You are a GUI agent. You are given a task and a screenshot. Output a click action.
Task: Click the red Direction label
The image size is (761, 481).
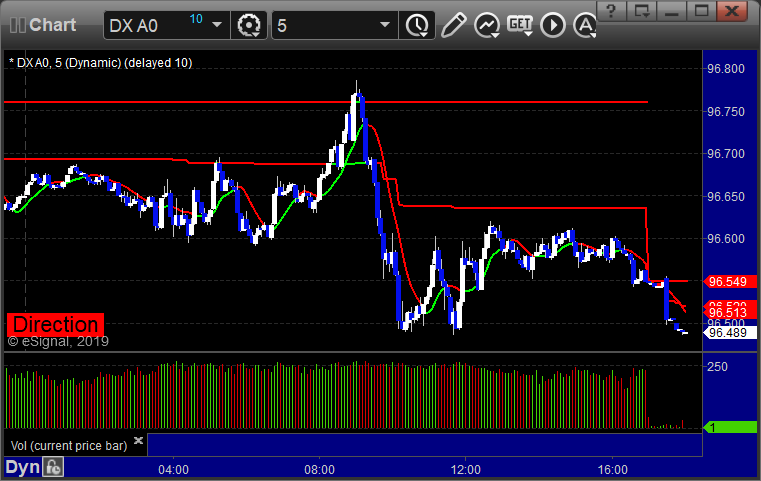point(55,324)
